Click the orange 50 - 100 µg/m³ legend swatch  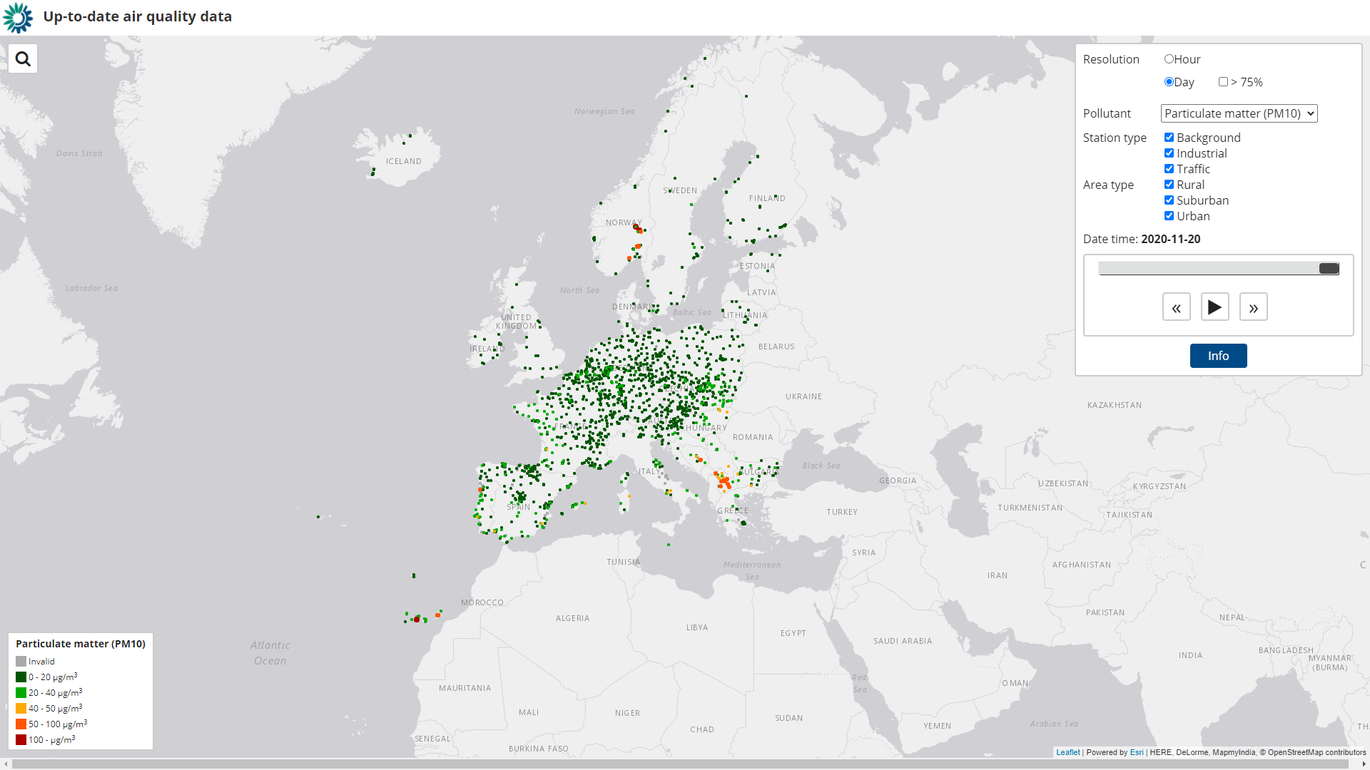pos(21,724)
